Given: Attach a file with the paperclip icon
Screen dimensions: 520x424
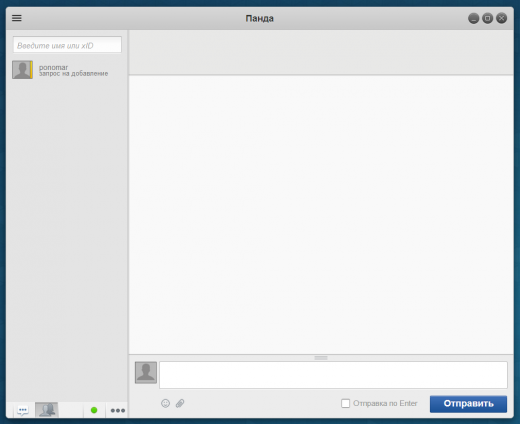Looking at the screenshot, I should (180, 403).
